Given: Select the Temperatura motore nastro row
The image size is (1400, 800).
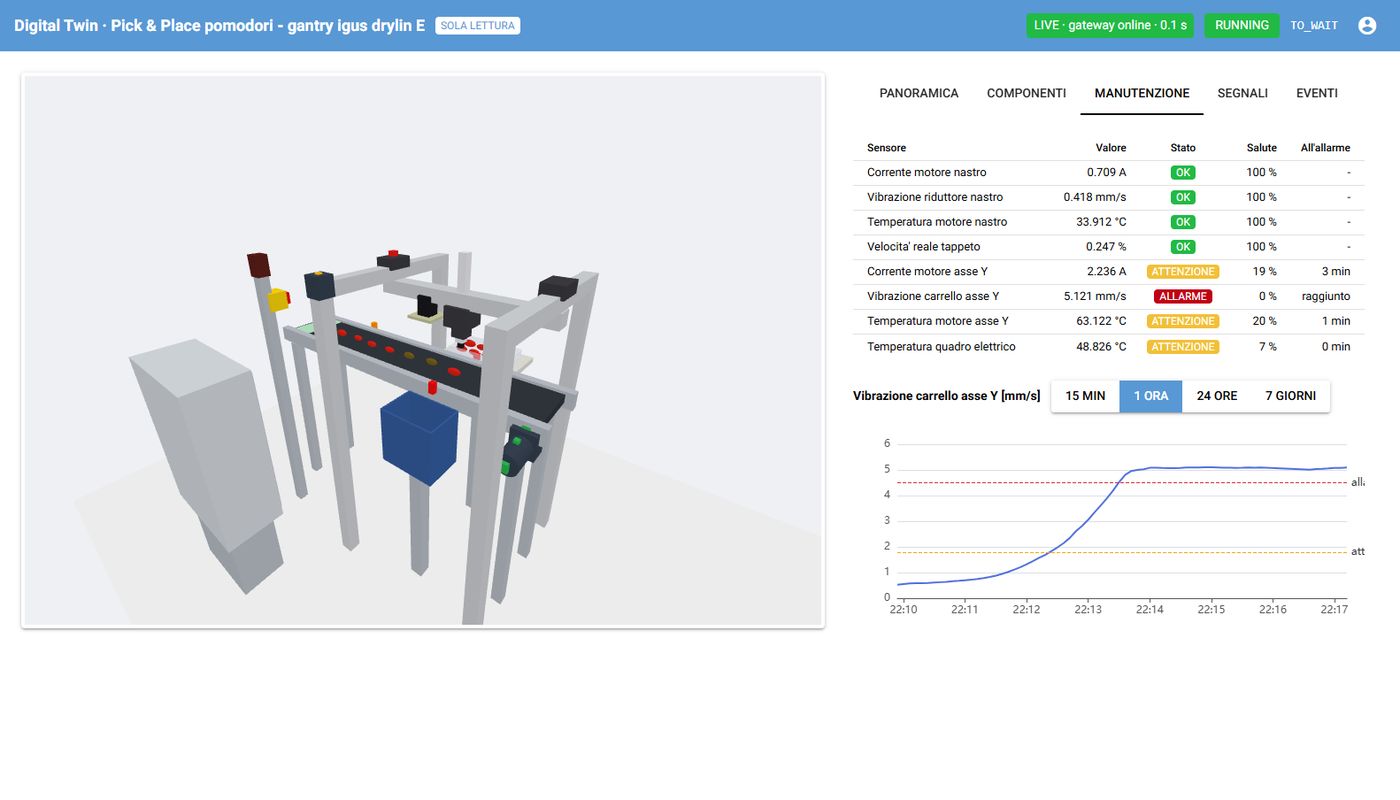Looking at the screenshot, I should 1108,222.
